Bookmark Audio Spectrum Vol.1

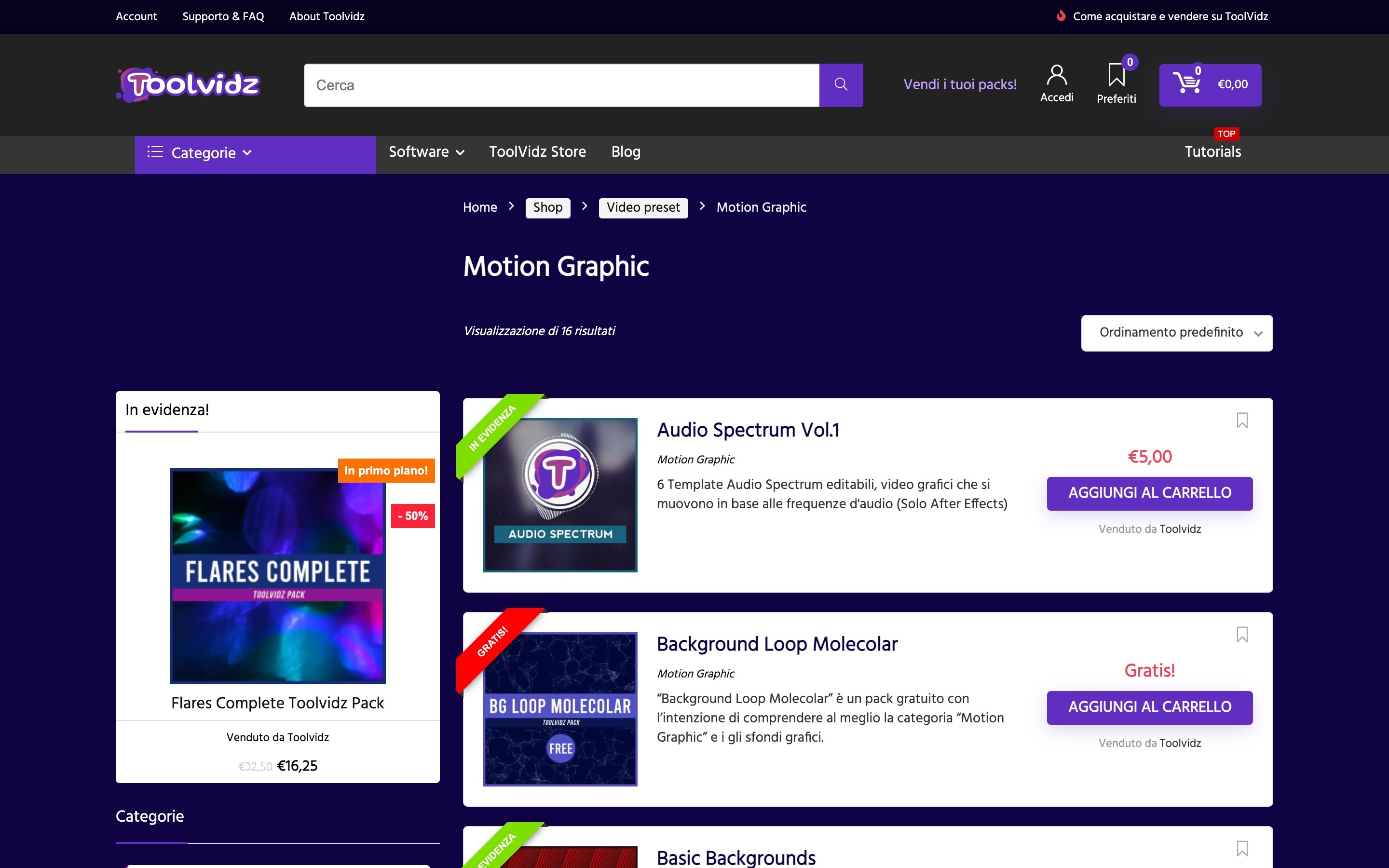coord(1242,420)
